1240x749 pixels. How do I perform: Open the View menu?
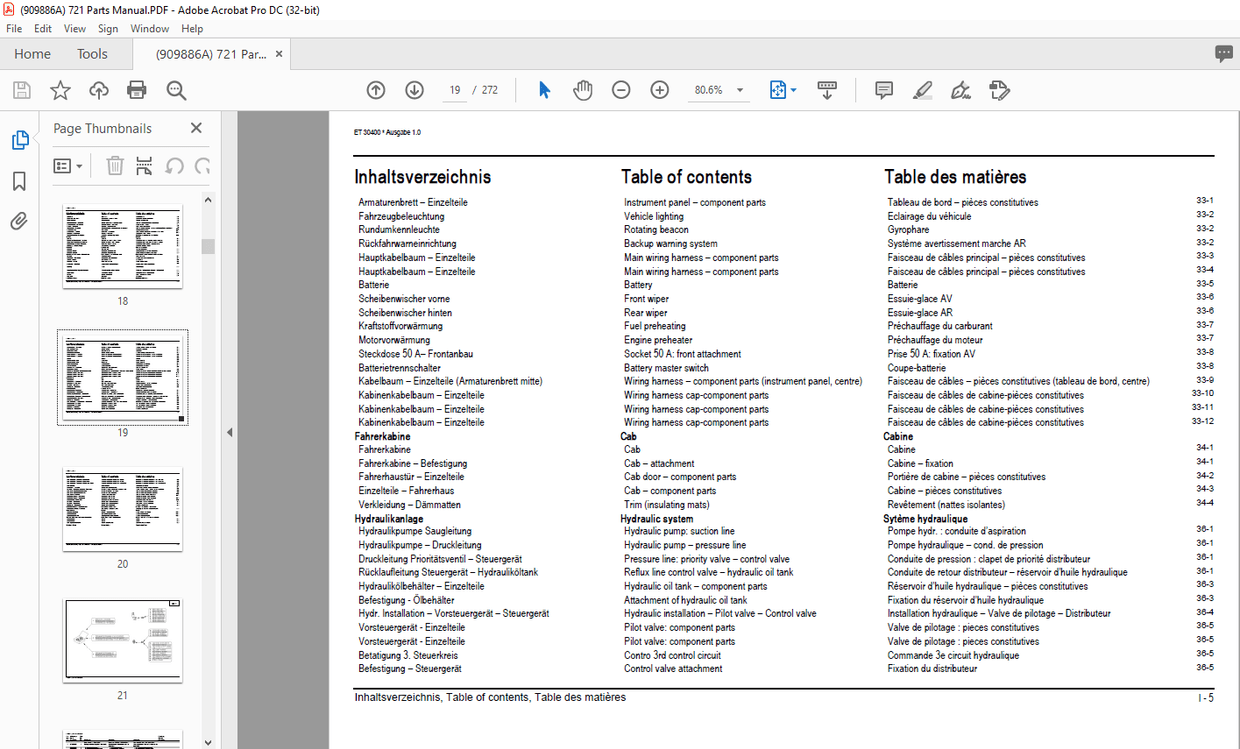click(x=74, y=28)
